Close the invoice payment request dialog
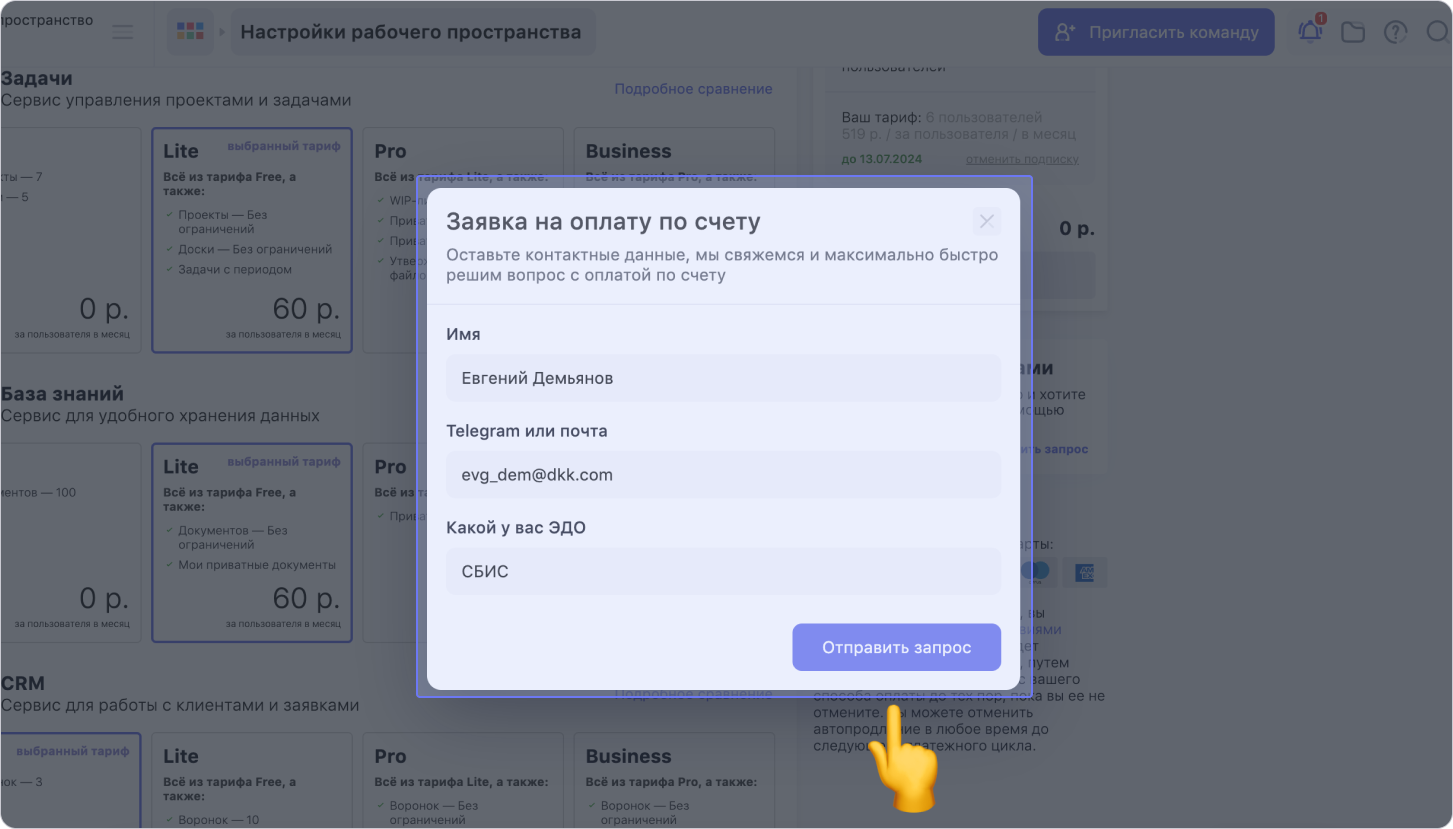1453x829 pixels. click(x=986, y=221)
